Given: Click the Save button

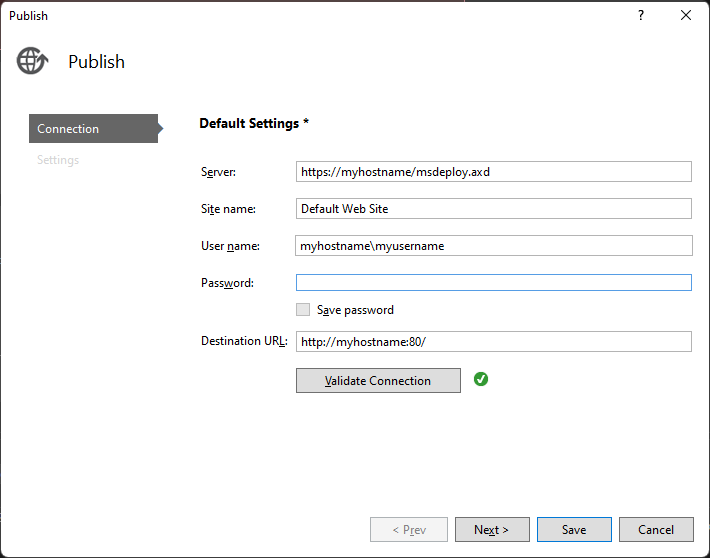Looking at the screenshot, I should tap(574, 530).
